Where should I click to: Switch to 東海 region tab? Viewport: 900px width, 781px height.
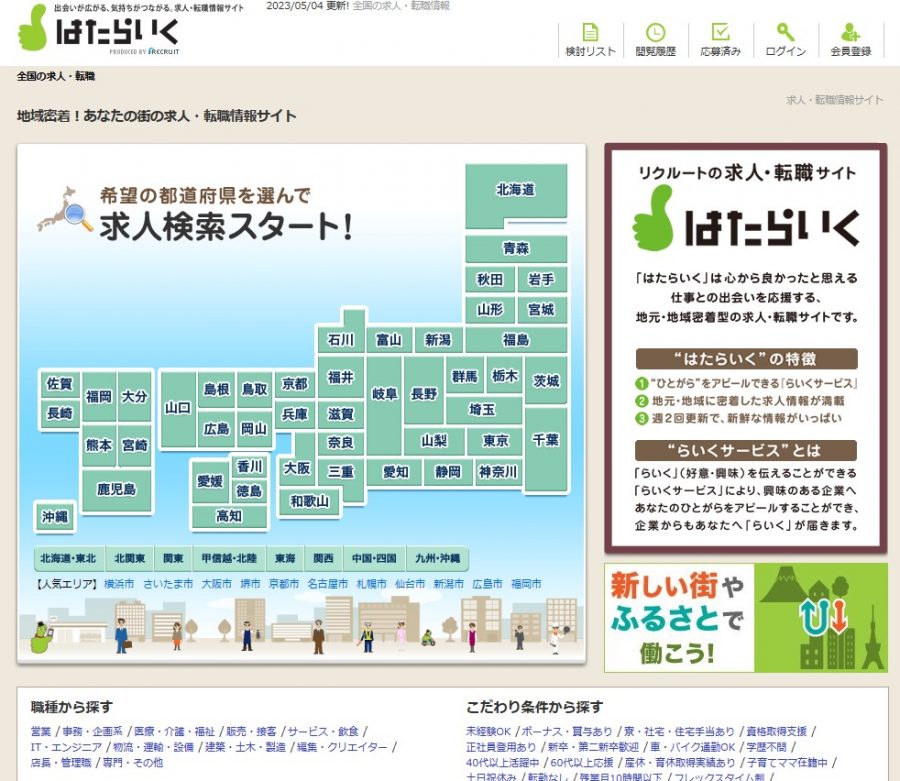[x=285, y=558]
